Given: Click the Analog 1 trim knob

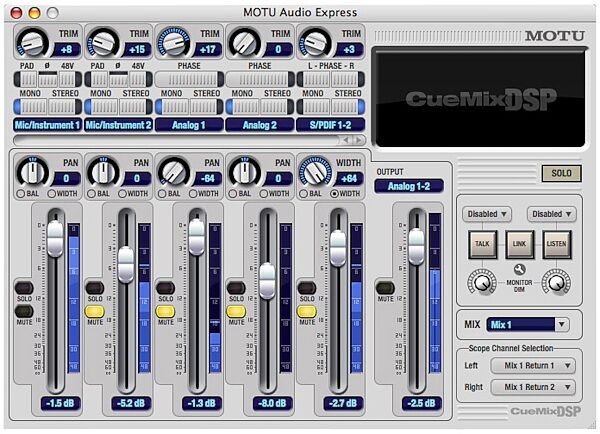Looking at the screenshot, I should pyautogui.click(x=174, y=43).
